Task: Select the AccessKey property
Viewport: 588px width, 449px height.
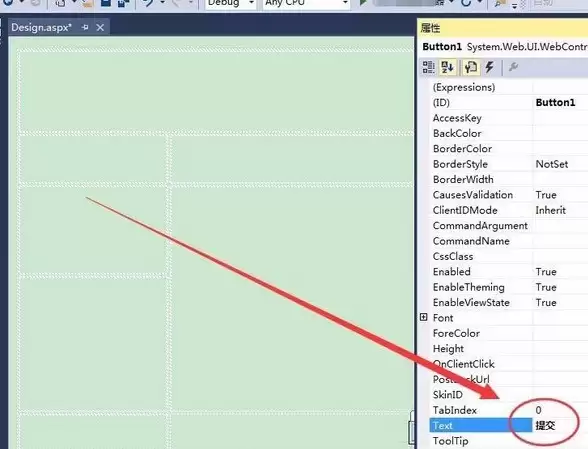Action: click(457, 118)
